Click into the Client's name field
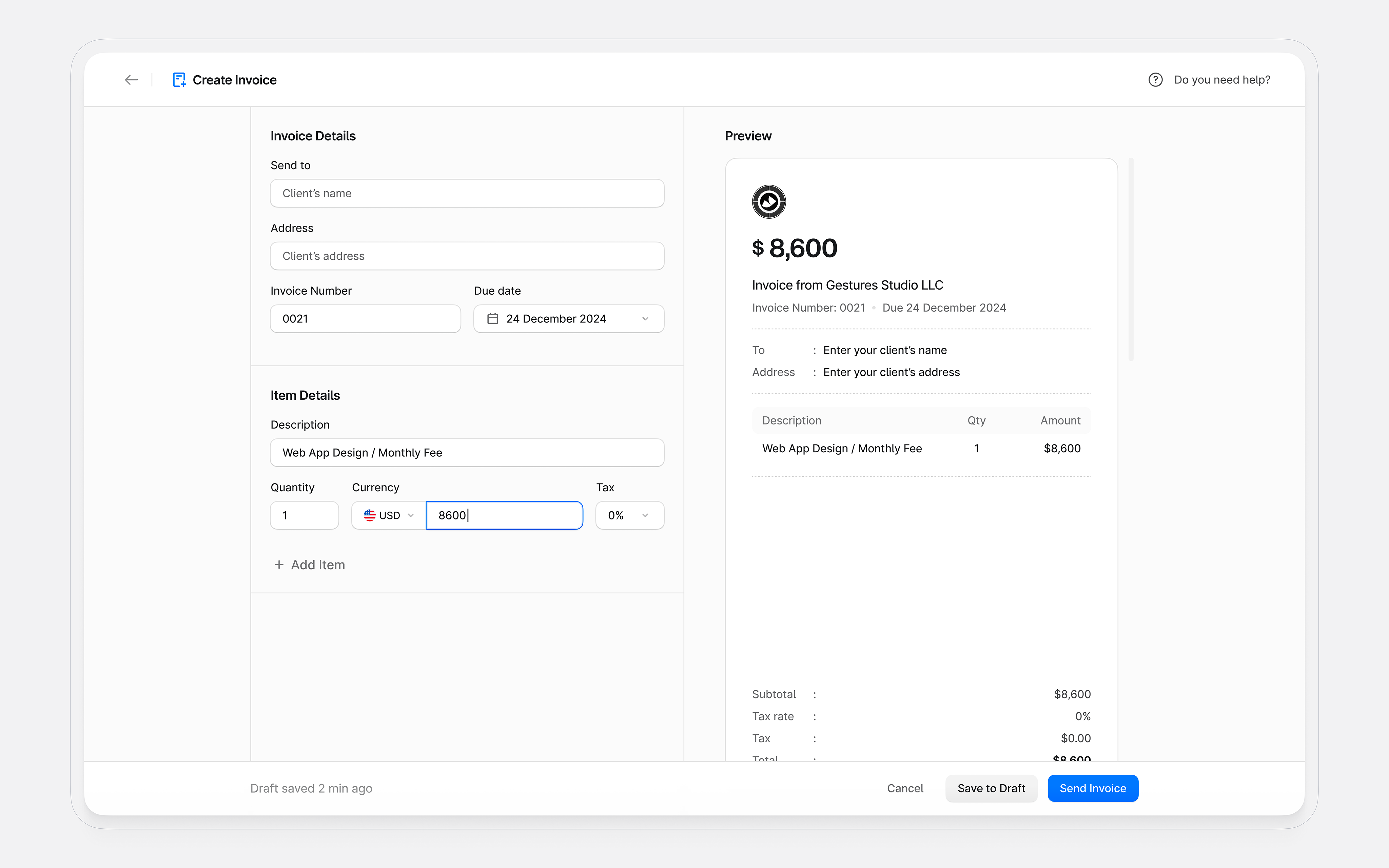The height and width of the screenshot is (868, 1389). click(467, 193)
